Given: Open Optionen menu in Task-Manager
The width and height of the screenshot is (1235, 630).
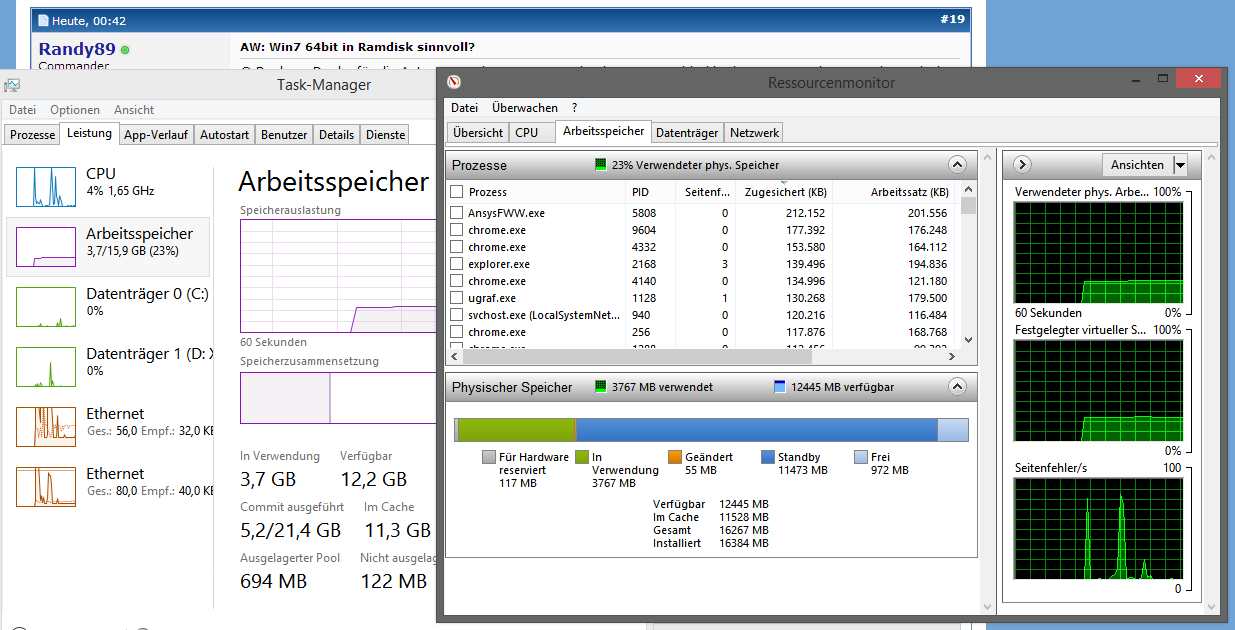Looking at the screenshot, I should 75,110.
